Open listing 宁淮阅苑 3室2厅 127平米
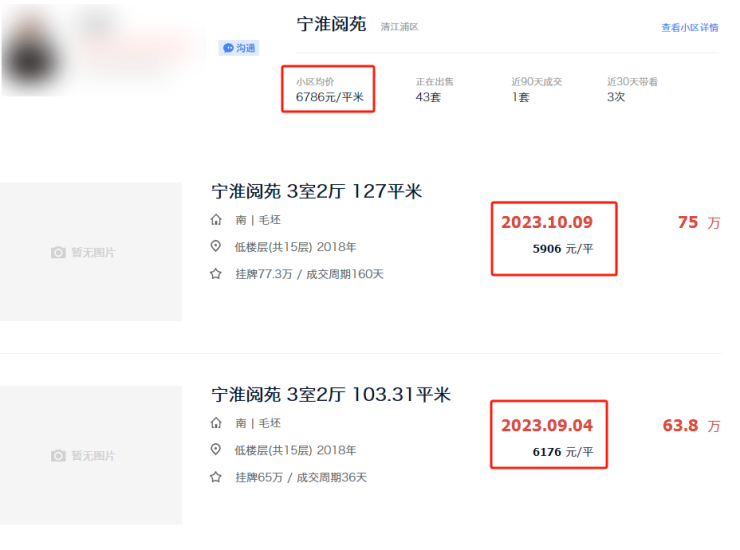This screenshot has width=740, height=550. [317, 191]
